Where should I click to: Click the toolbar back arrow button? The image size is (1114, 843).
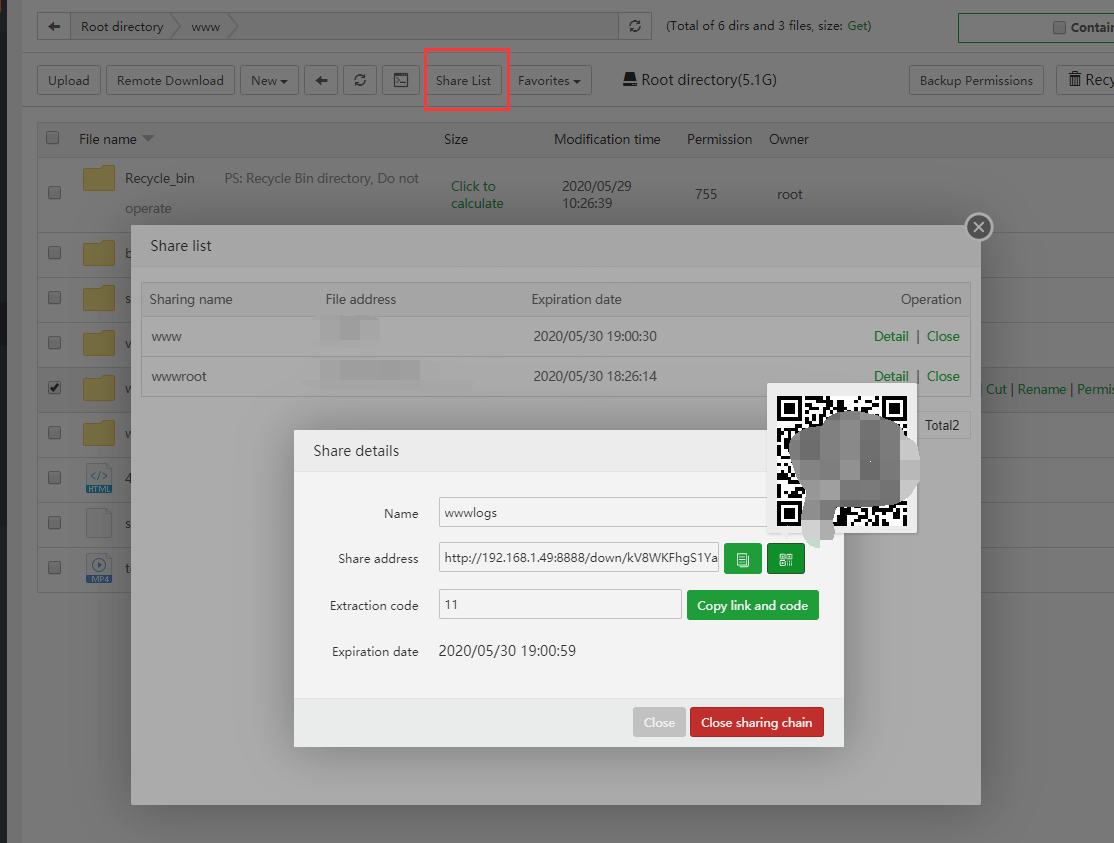[x=321, y=81]
